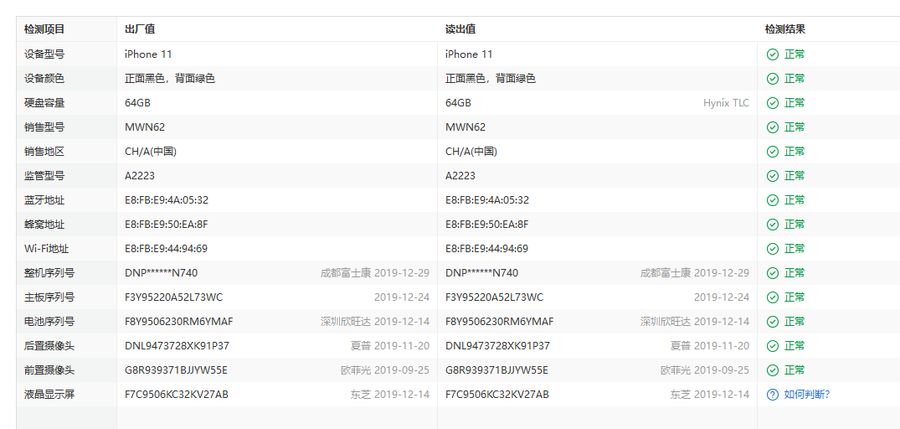Image resolution: width=900 pixels, height=429 pixels.
Task: Select the 监管型号 row label
Action: pos(44,176)
